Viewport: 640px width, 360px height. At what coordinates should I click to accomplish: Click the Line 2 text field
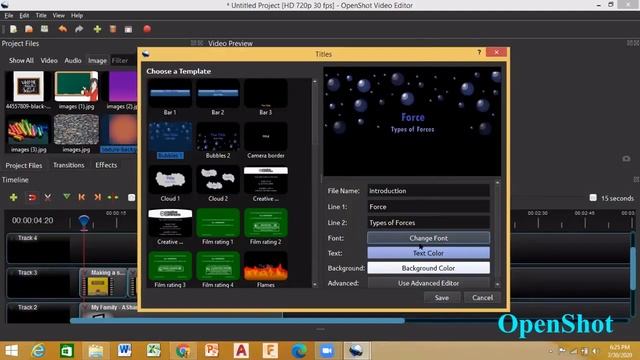tap(428, 222)
